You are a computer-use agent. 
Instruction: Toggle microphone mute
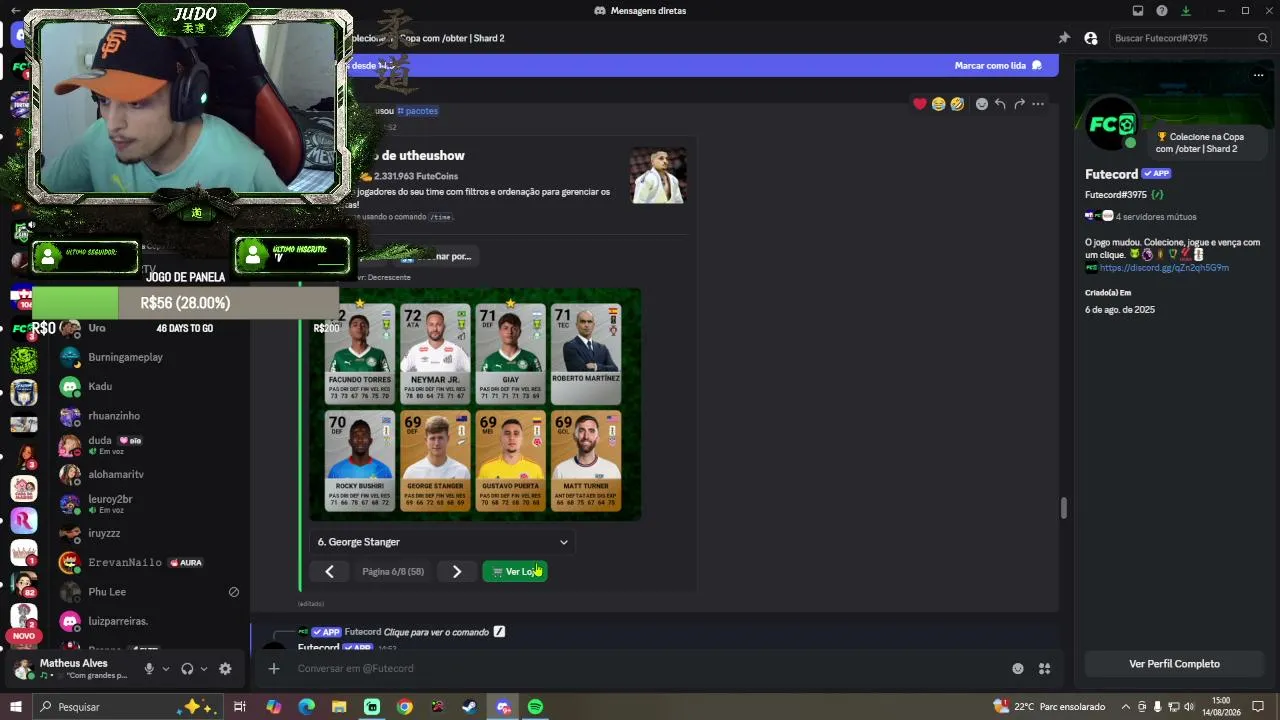point(149,669)
